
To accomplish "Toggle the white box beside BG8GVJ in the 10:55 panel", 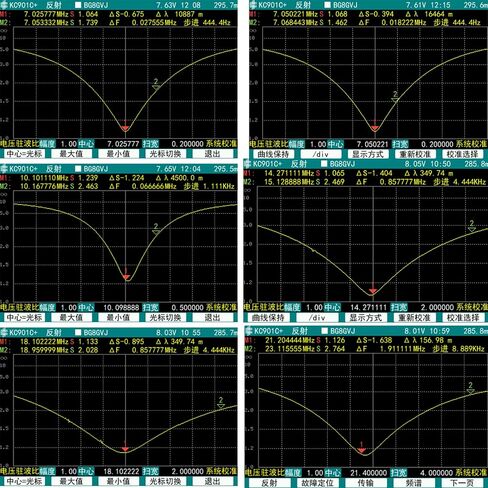I will (x=78, y=332).
